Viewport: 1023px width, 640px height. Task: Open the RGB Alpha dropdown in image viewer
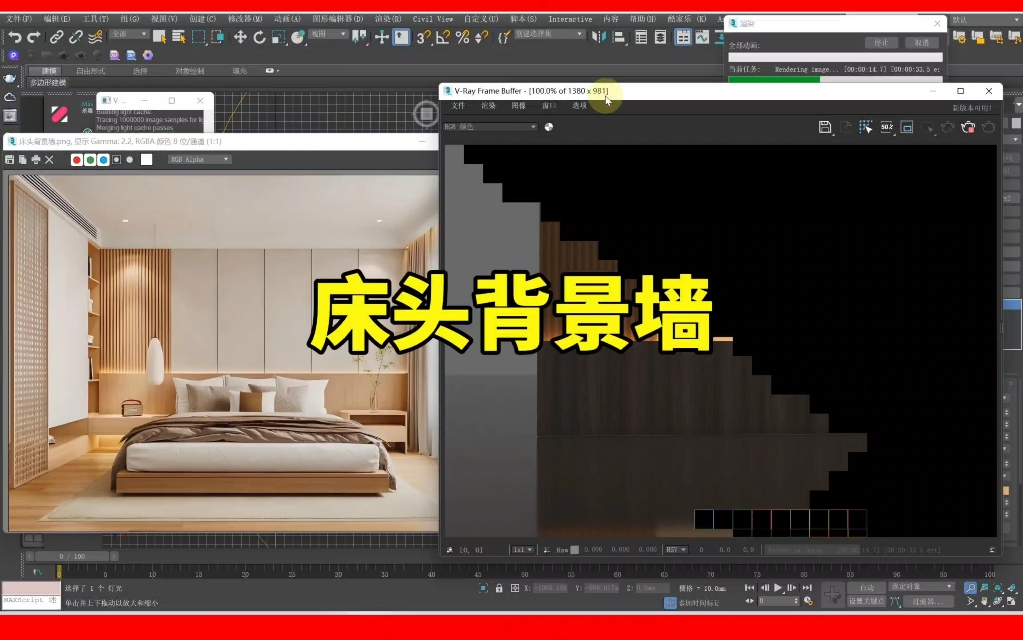coord(200,160)
